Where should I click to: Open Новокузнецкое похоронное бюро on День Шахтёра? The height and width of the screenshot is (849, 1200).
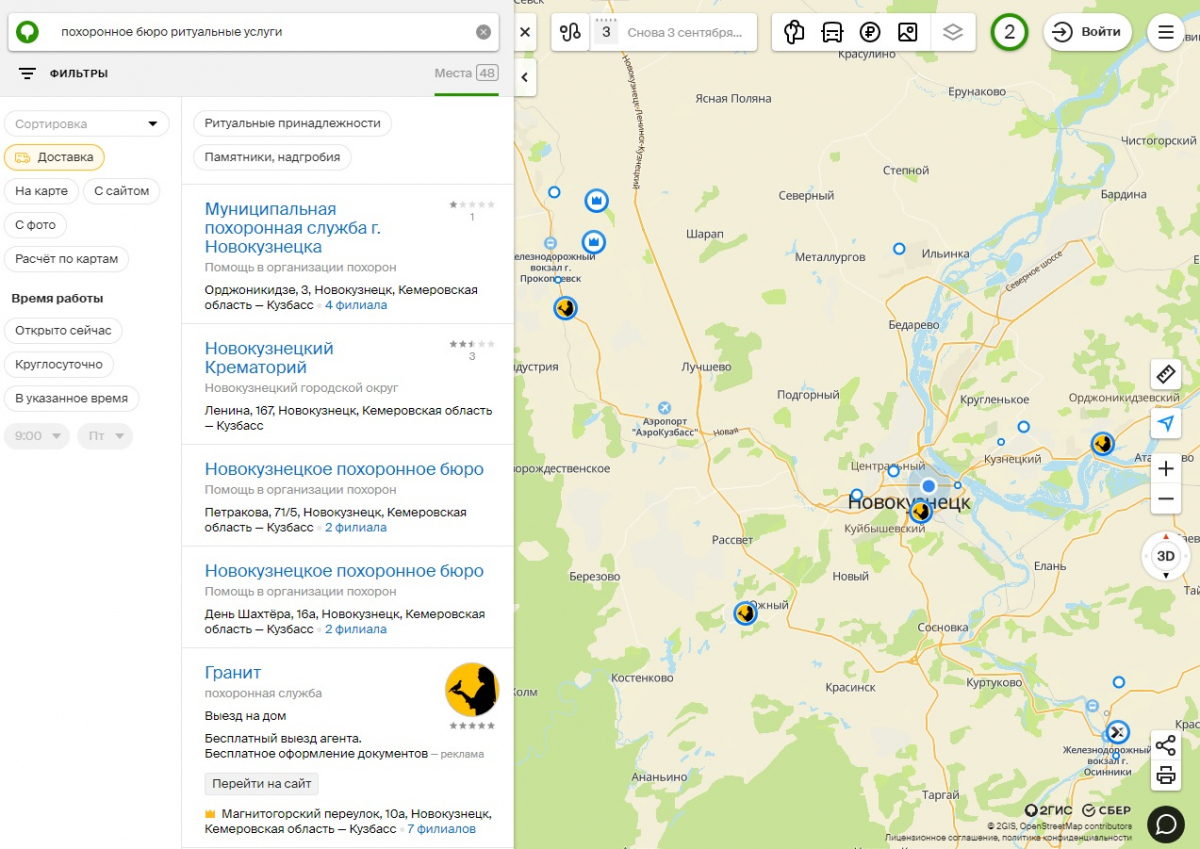tap(344, 571)
